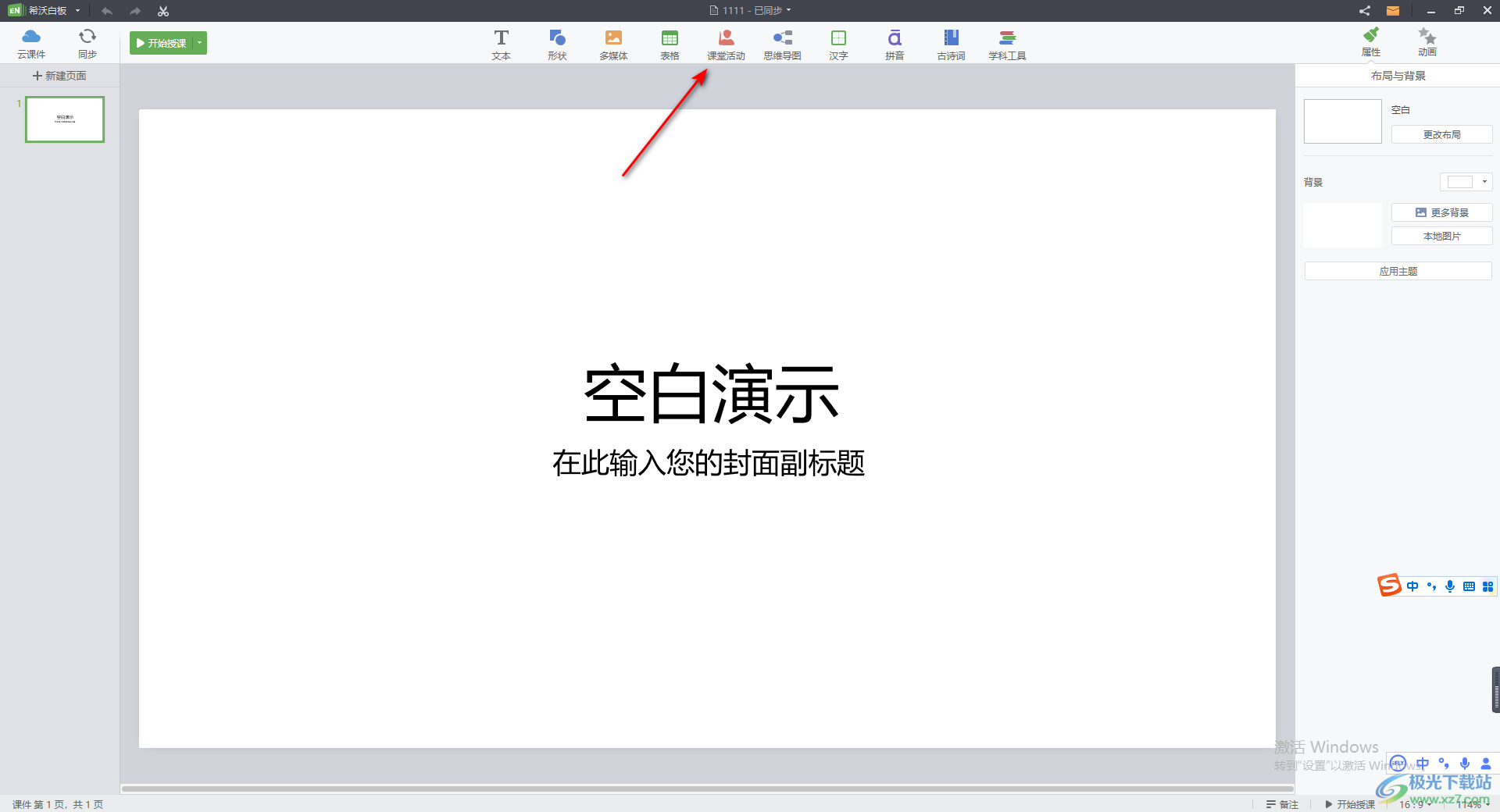Click the Sogou S input method logo
The width and height of the screenshot is (1500, 812).
1389,585
